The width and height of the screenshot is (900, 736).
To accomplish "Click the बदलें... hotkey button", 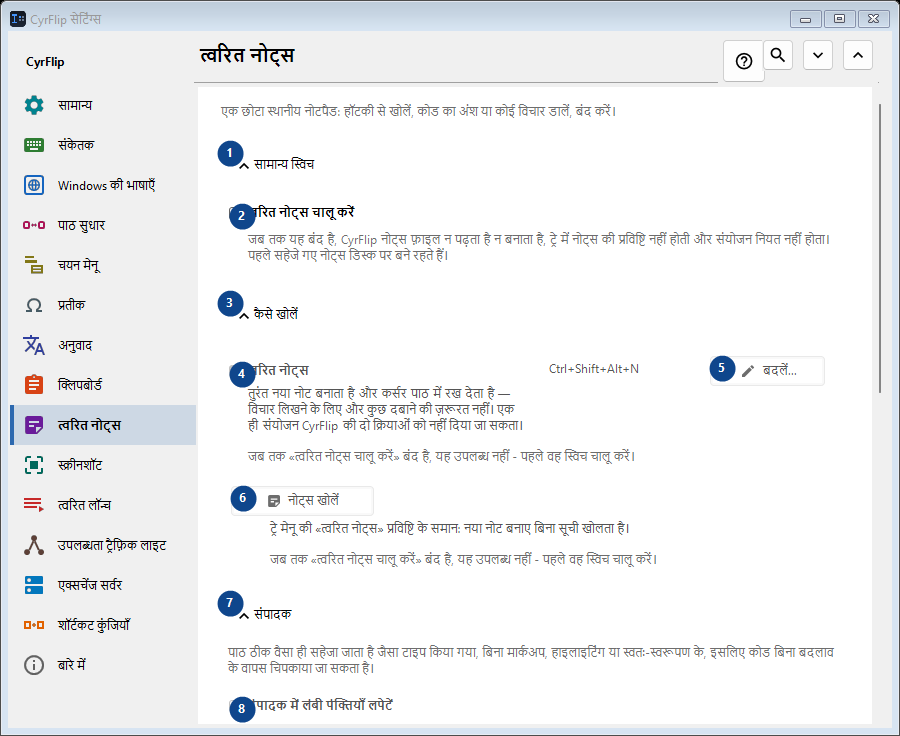I will coord(768,371).
